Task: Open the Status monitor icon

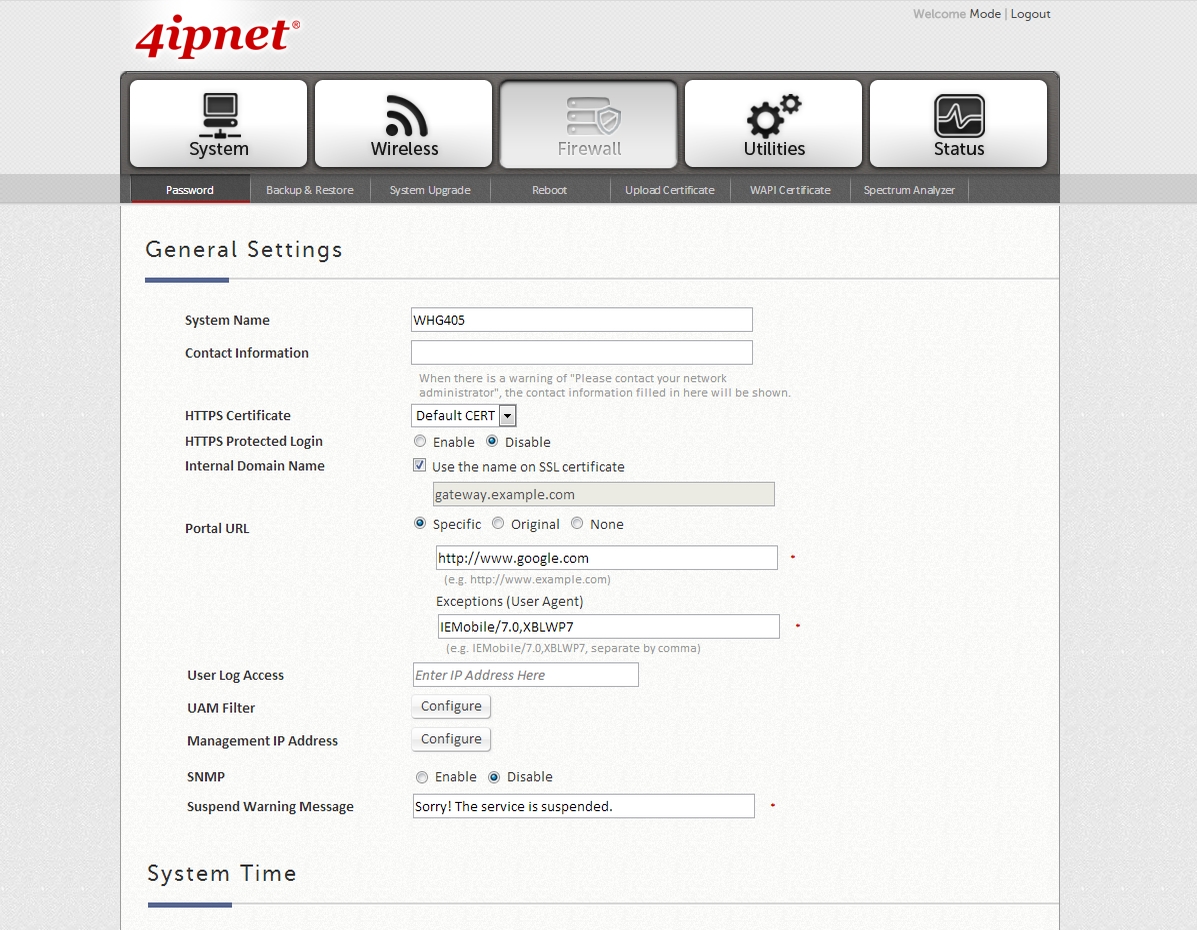Action: pos(959,116)
